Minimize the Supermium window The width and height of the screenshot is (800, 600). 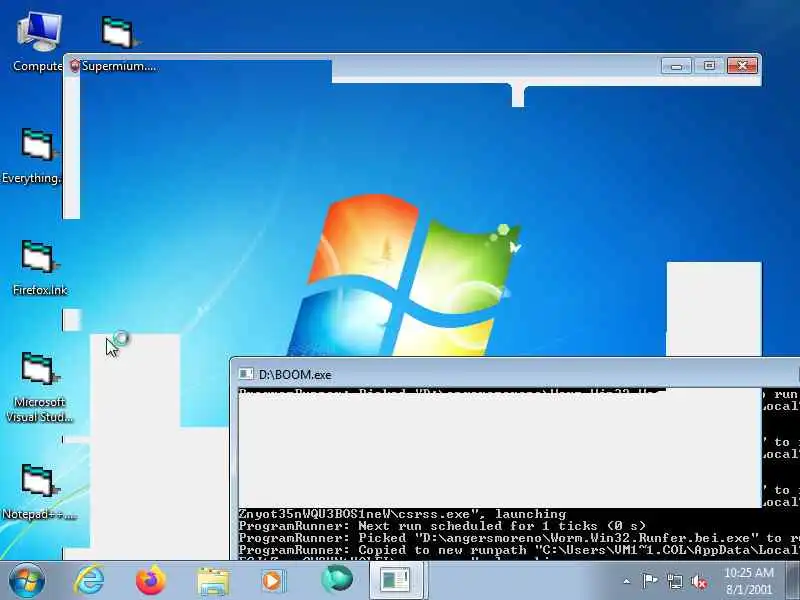click(677, 66)
